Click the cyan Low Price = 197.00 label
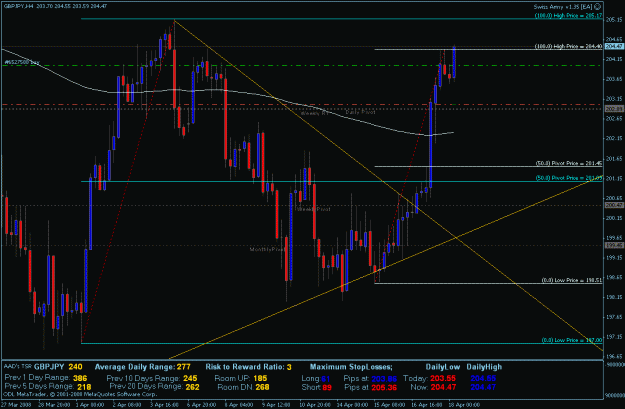This screenshot has height=409, width=625. pos(572,340)
